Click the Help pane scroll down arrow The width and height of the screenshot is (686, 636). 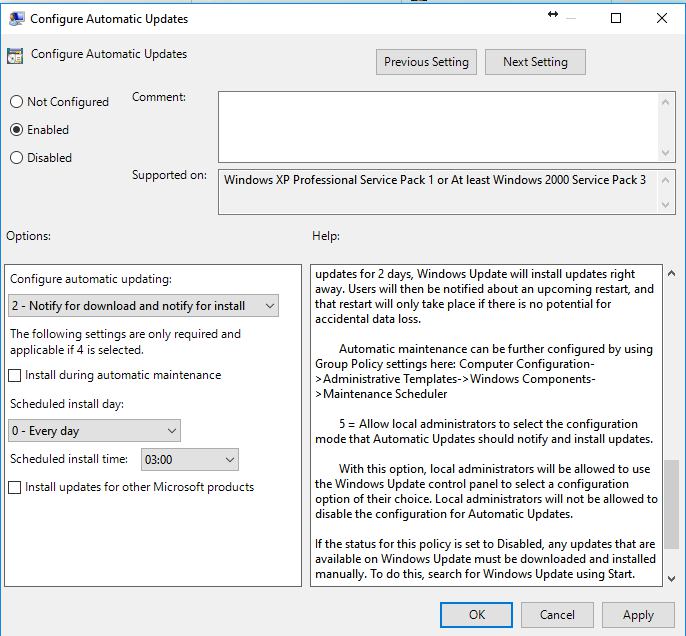tap(671, 579)
